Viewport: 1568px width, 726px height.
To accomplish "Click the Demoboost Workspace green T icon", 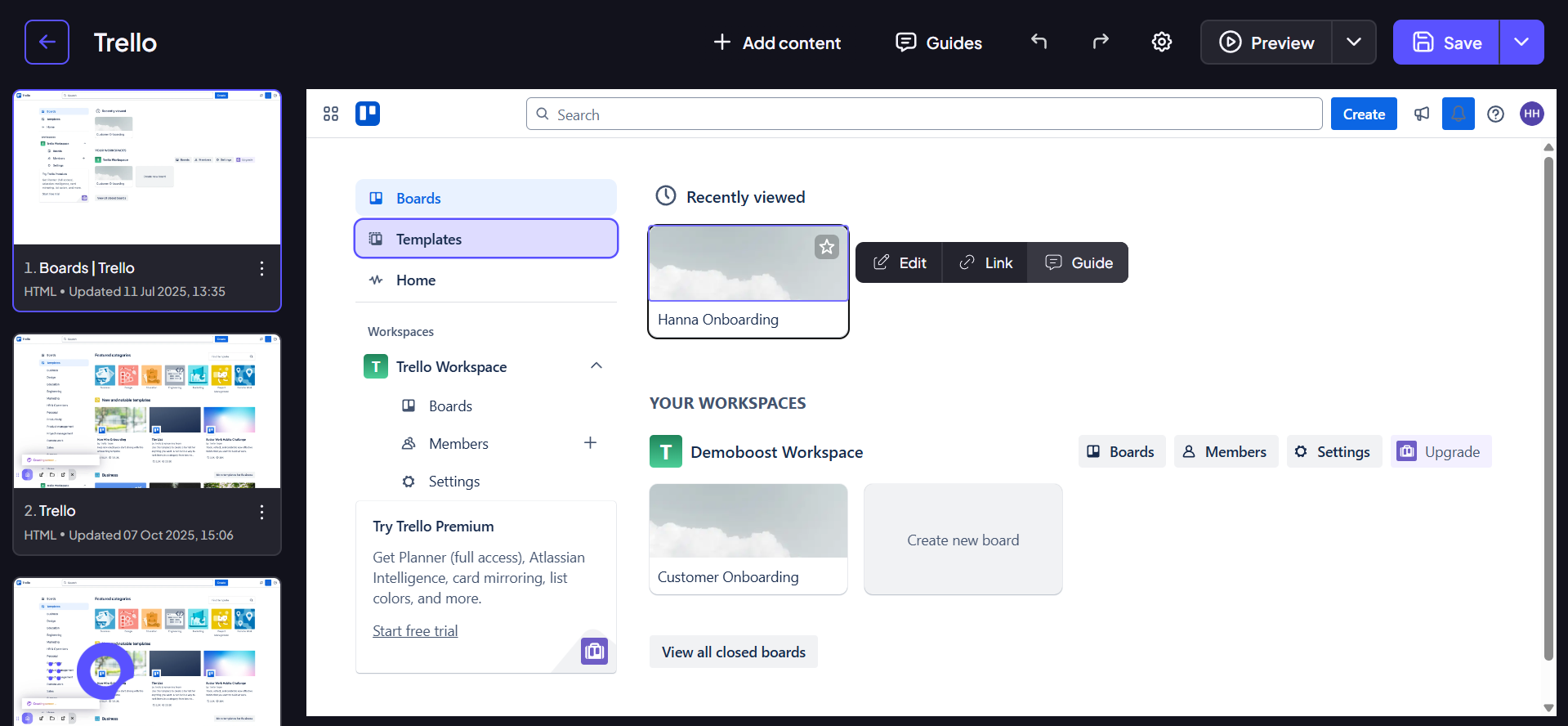I will coord(666,451).
